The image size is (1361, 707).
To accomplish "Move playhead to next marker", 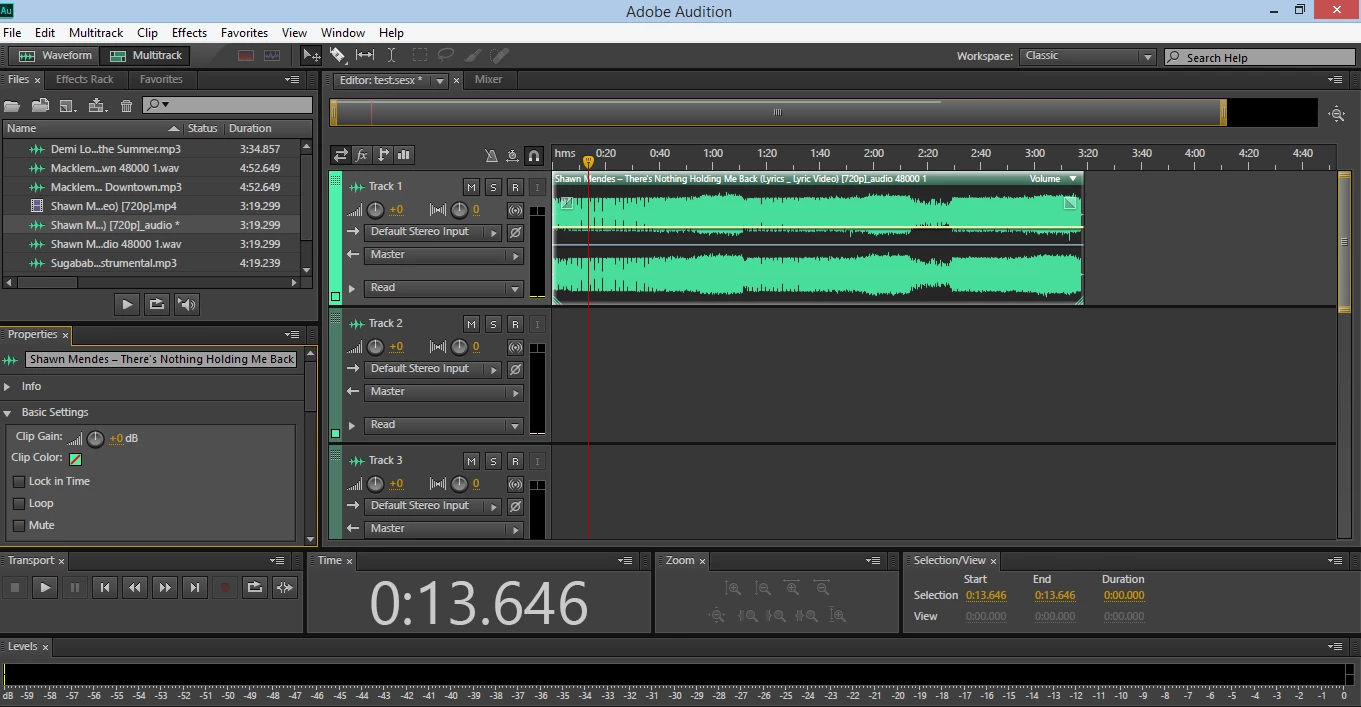I will point(195,588).
